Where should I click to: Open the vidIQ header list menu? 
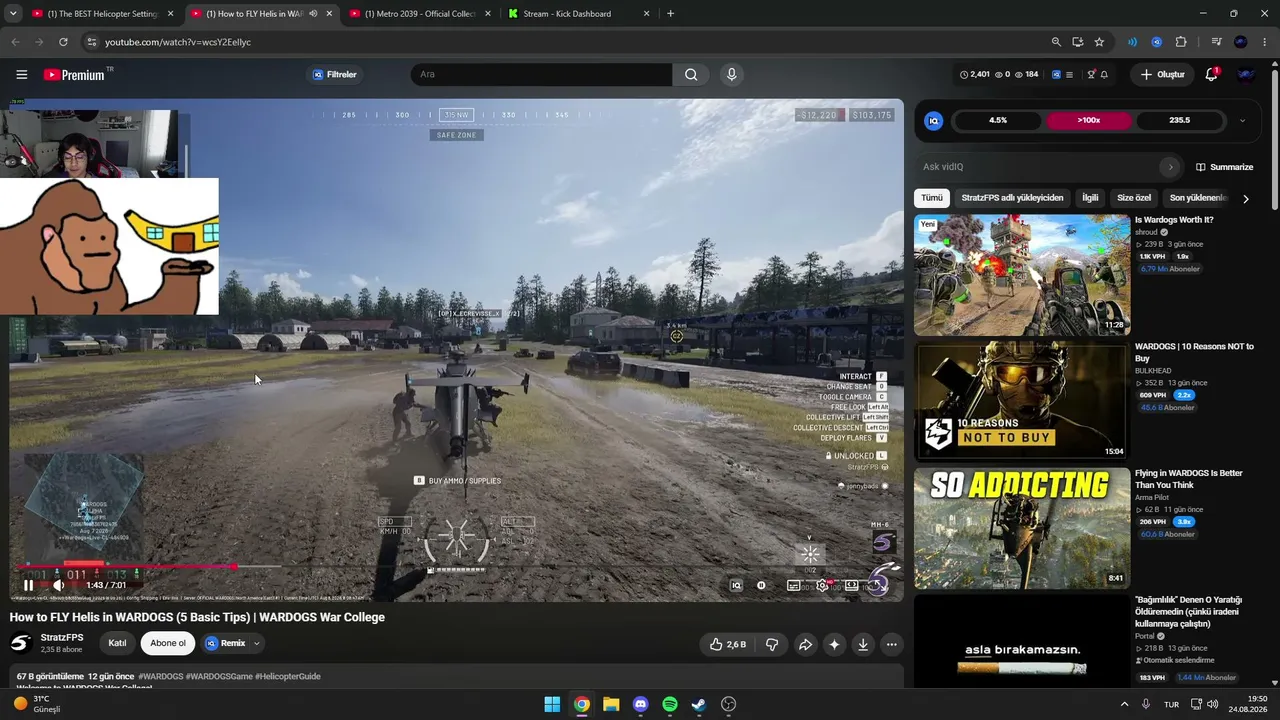point(1069,75)
